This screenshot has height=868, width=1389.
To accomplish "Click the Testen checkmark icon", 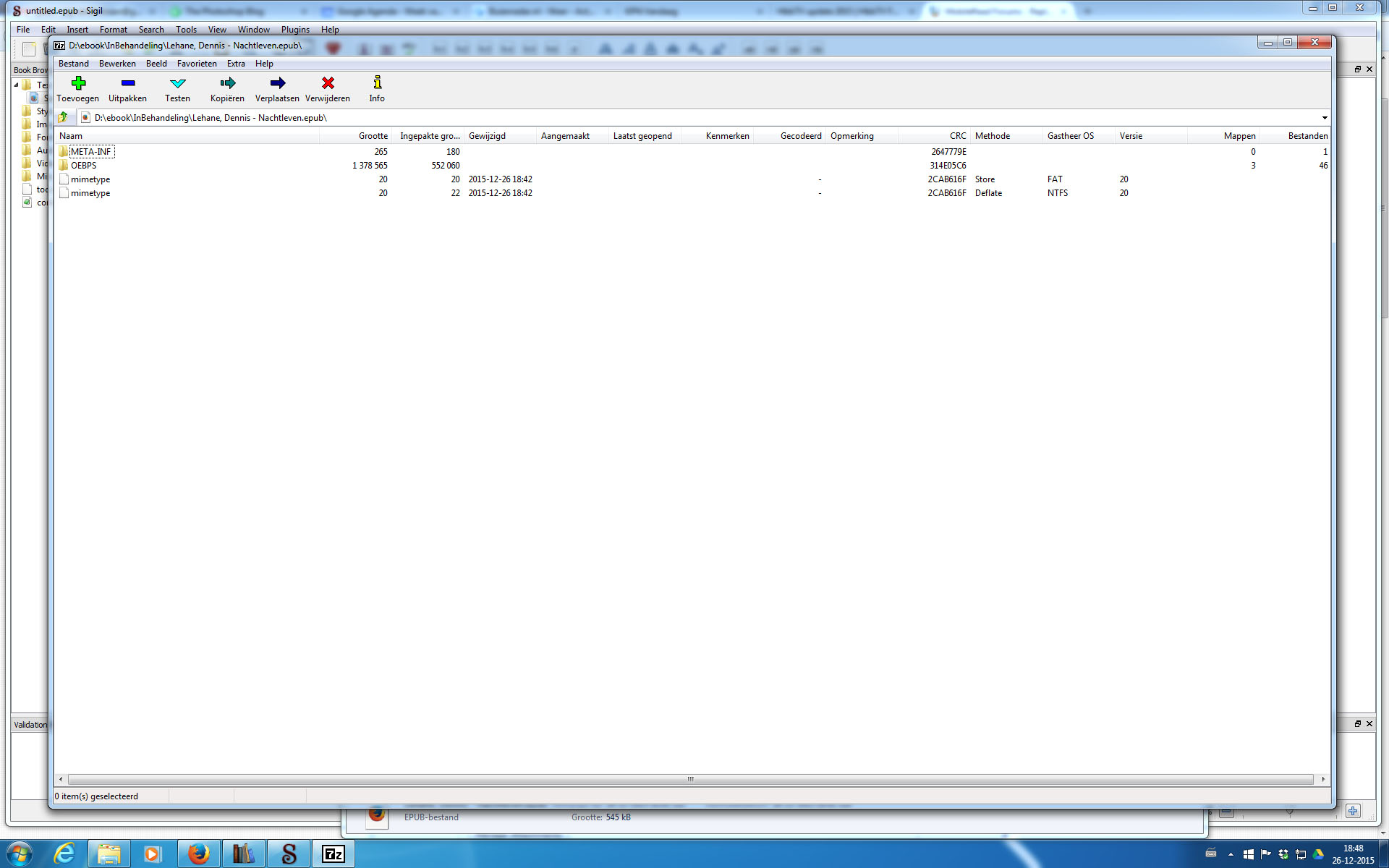I will click(177, 83).
